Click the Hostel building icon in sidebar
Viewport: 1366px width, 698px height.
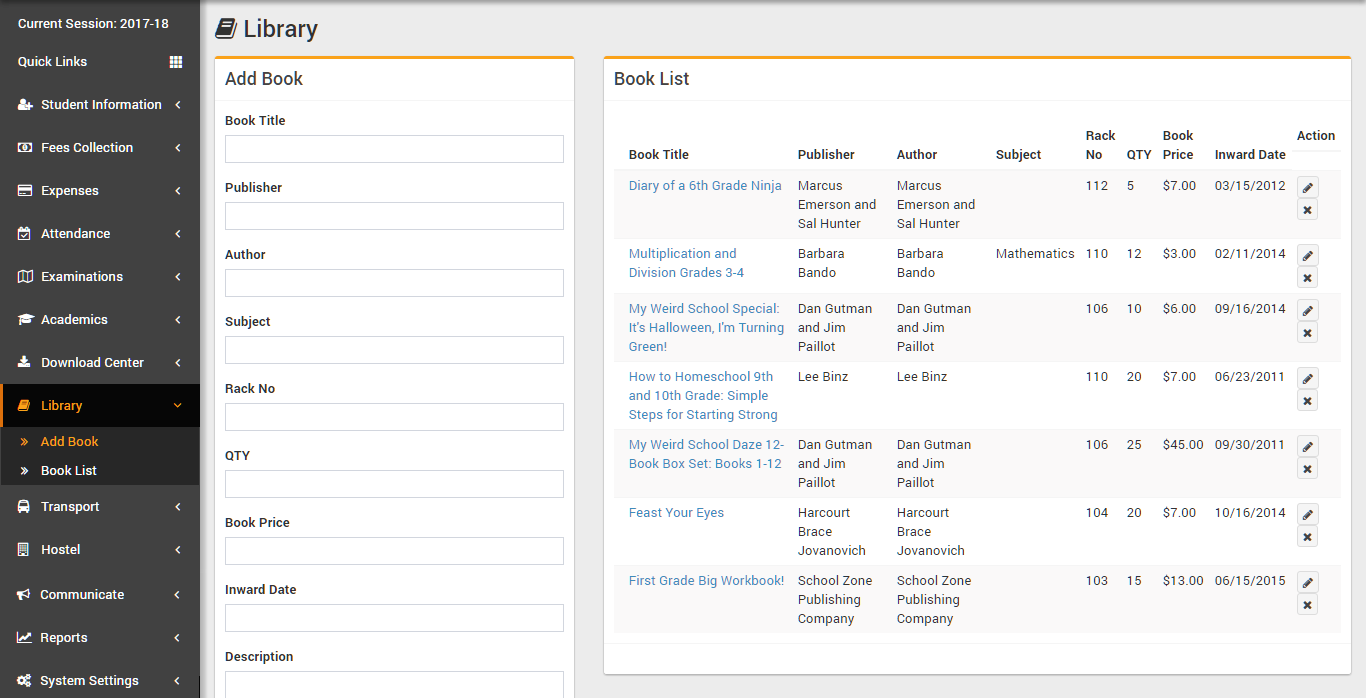[24, 550]
